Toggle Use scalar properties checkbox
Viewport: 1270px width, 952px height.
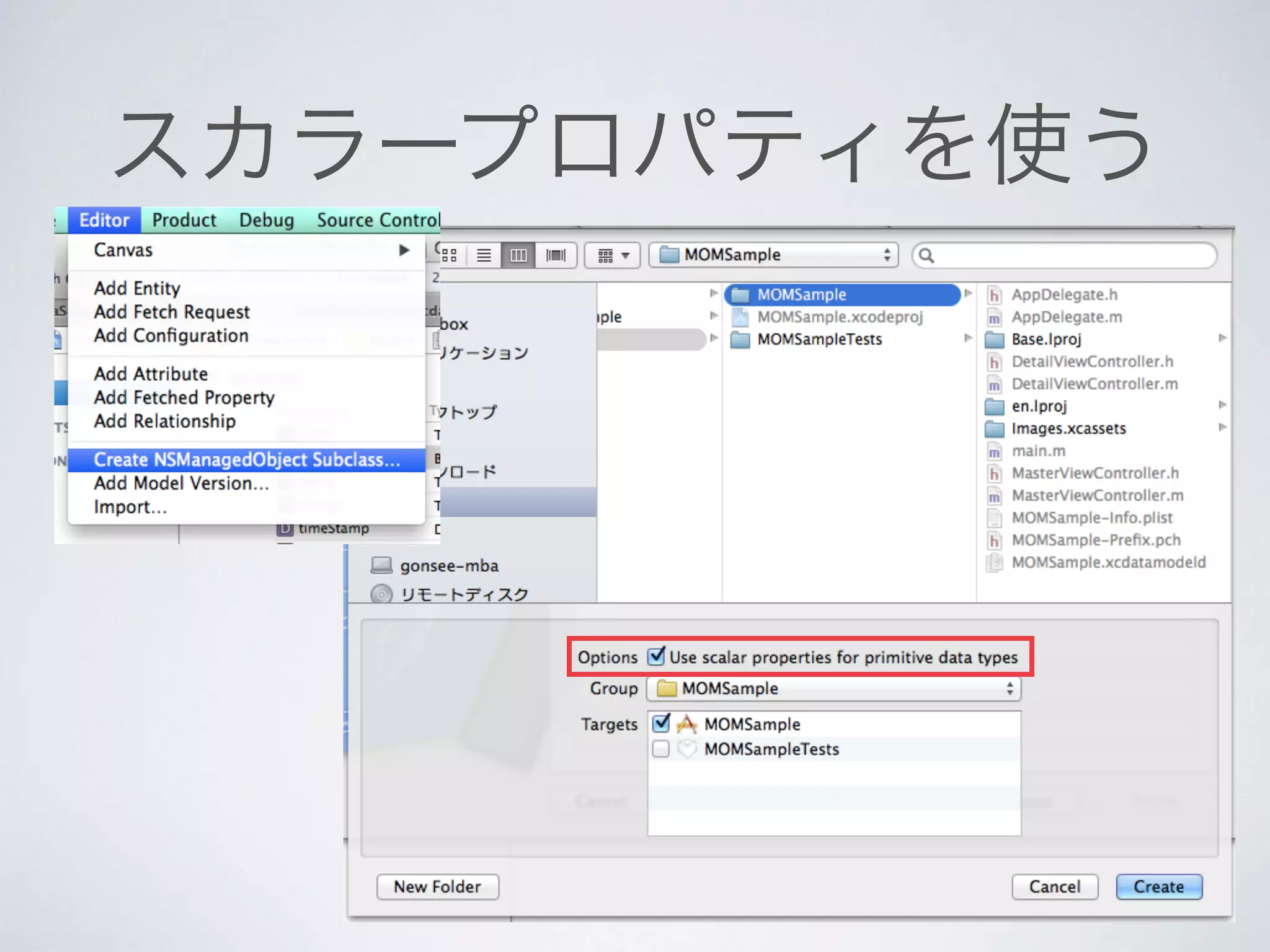click(x=656, y=656)
